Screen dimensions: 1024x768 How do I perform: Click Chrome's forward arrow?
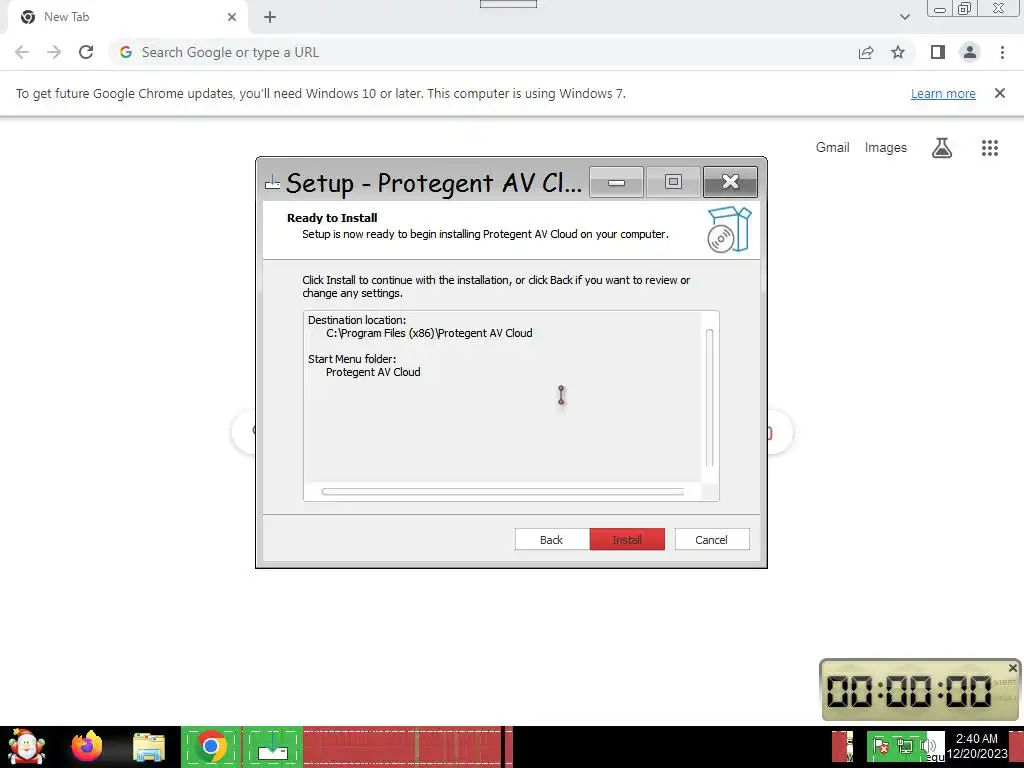pyautogui.click(x=54, y=52)
